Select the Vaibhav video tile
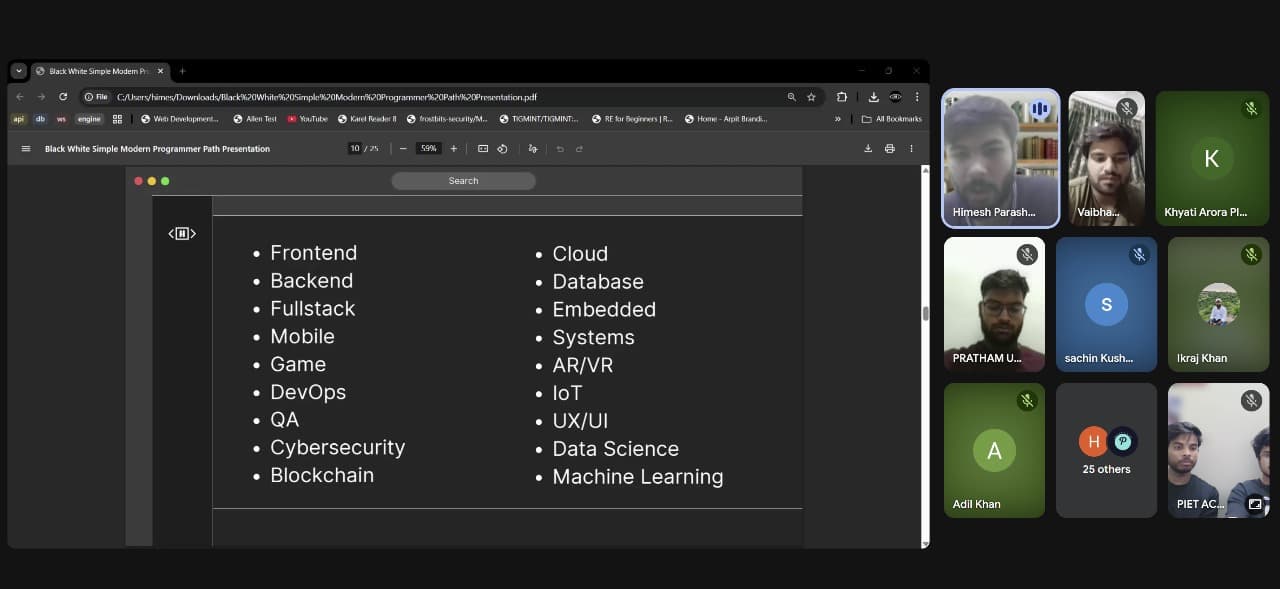The image size is (1280, 589). pos(1106,159)
